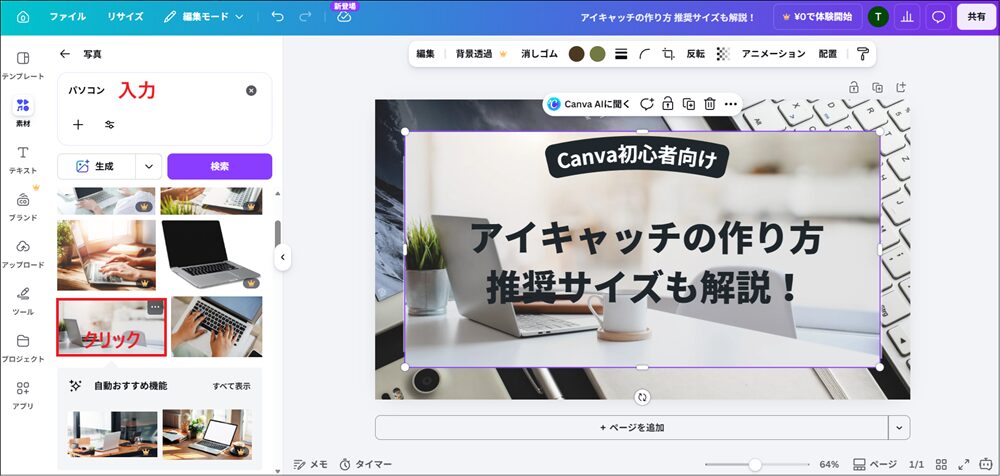Clear the パソコン search text
Screen dimensions: 1000x476
pyautogui.click(x=251, y=91)
